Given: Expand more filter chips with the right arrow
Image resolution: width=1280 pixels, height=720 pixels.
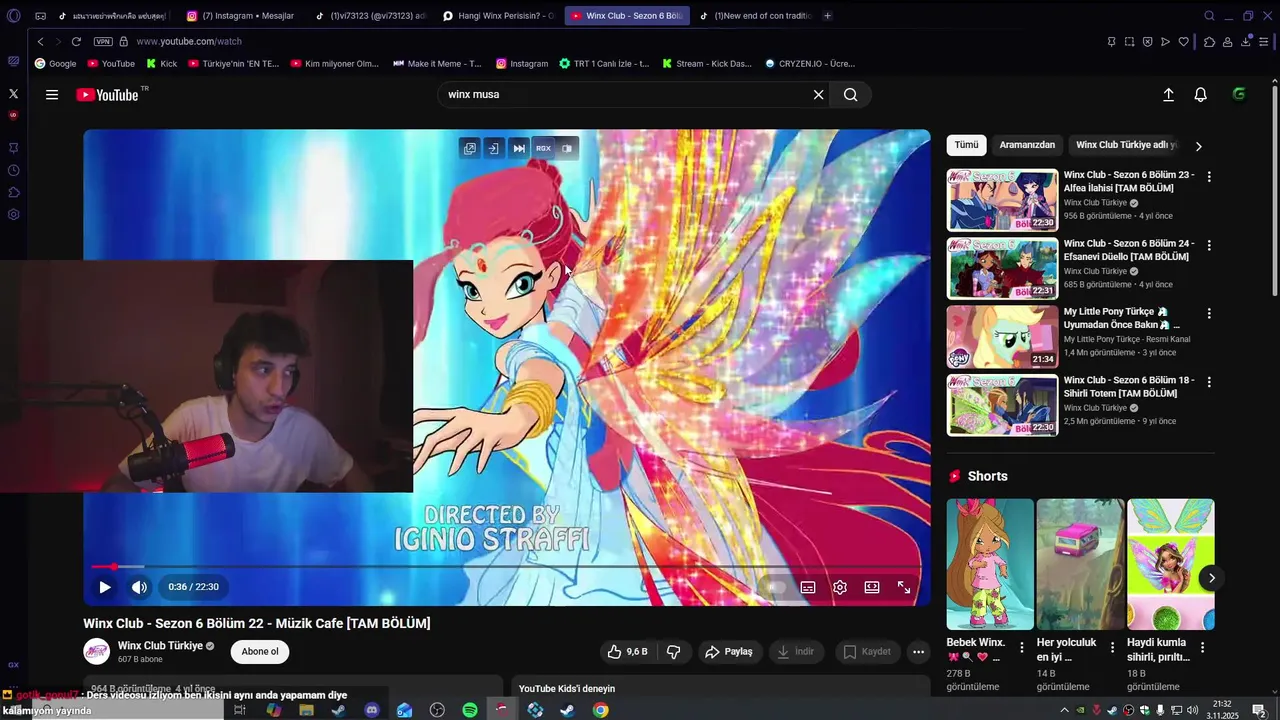Looking at the screenshot, I should pos(1199,146).
